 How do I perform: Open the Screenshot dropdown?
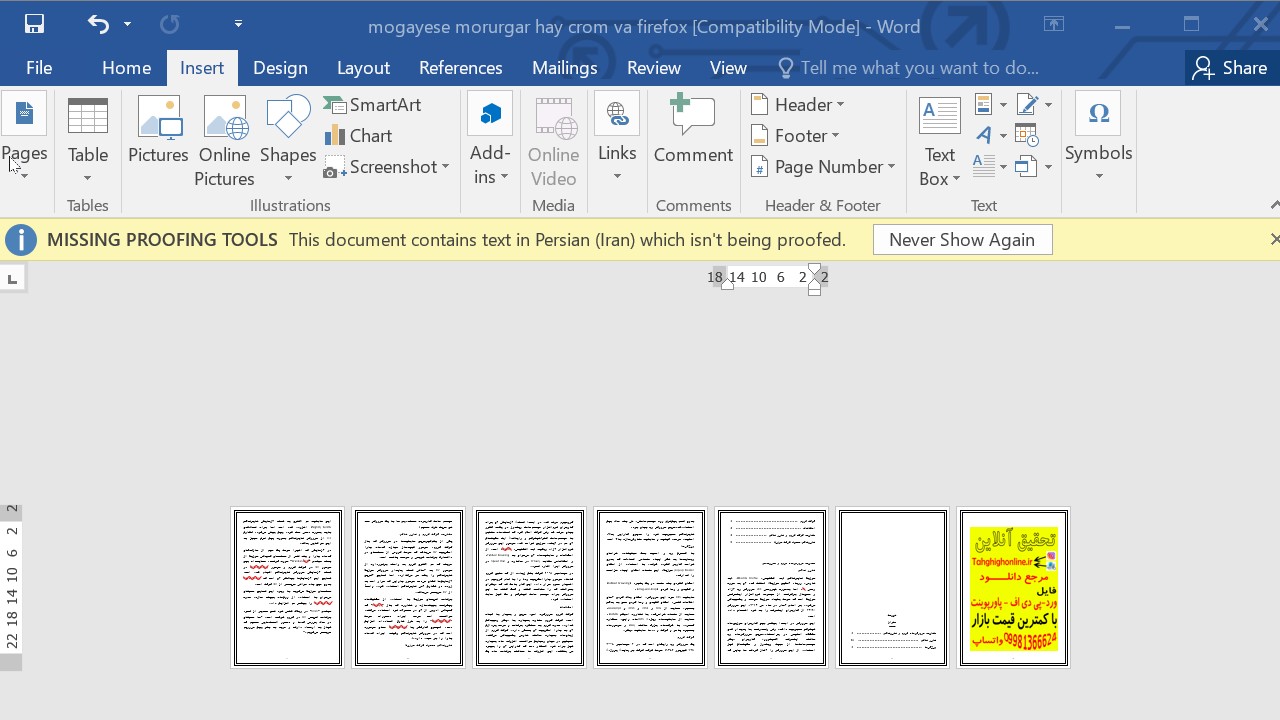[x=386, y=167]
